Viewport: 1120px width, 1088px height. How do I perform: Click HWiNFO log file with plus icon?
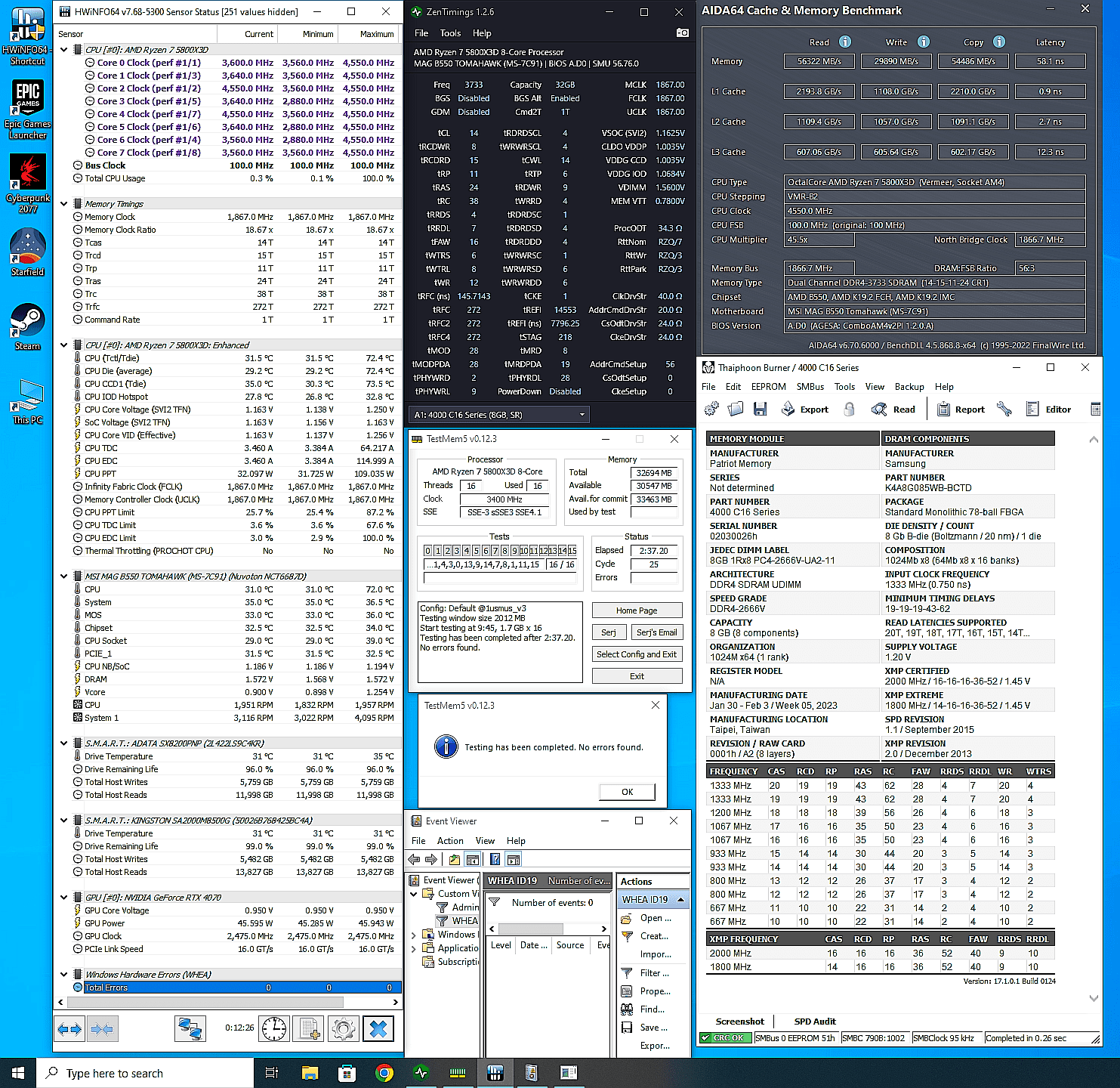click(x=308, y=1028)
